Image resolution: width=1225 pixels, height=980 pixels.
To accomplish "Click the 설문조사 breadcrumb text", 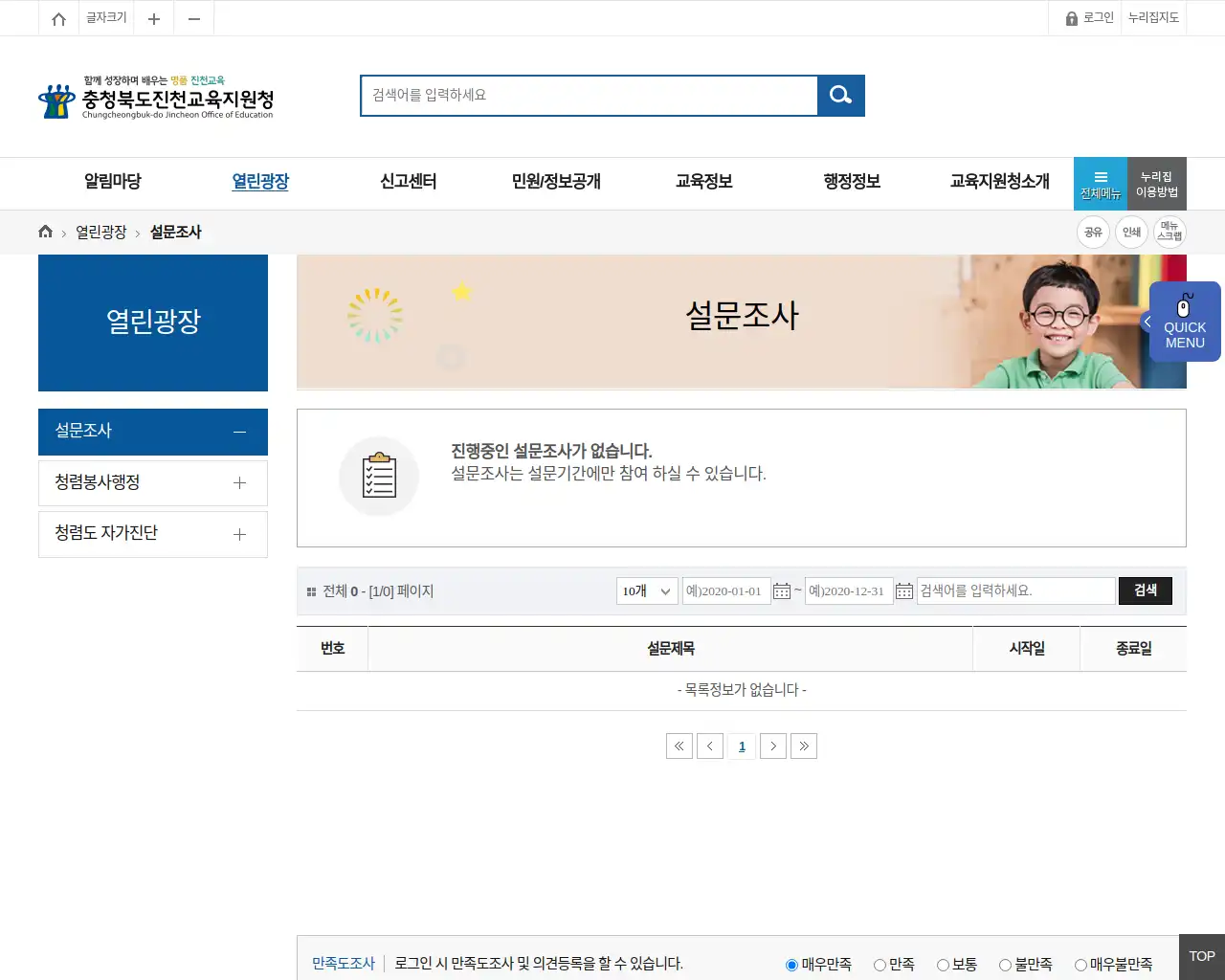I will (176, 233).
